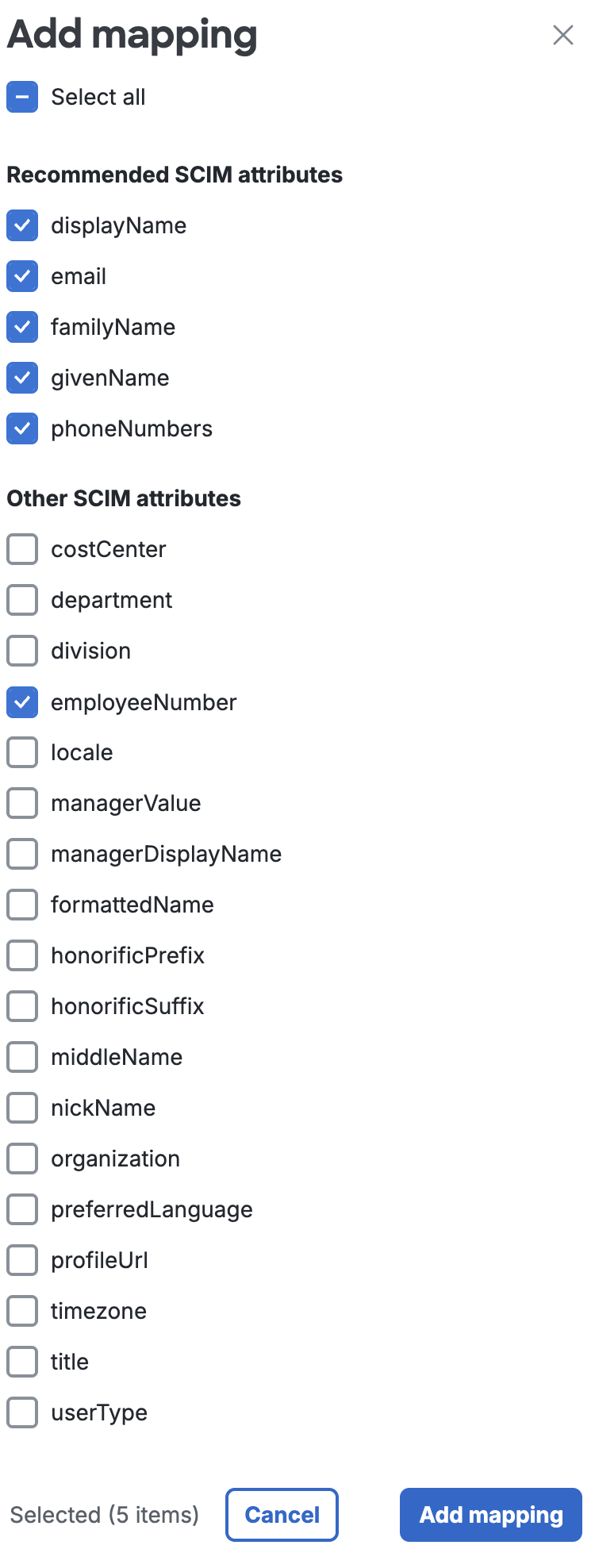Enable the locale mapping

click(22, 752)
